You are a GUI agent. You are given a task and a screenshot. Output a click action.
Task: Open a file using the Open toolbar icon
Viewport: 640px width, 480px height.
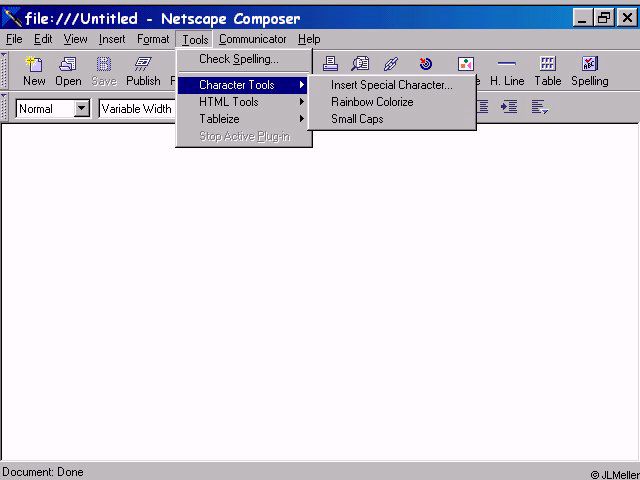coord(68,71)
